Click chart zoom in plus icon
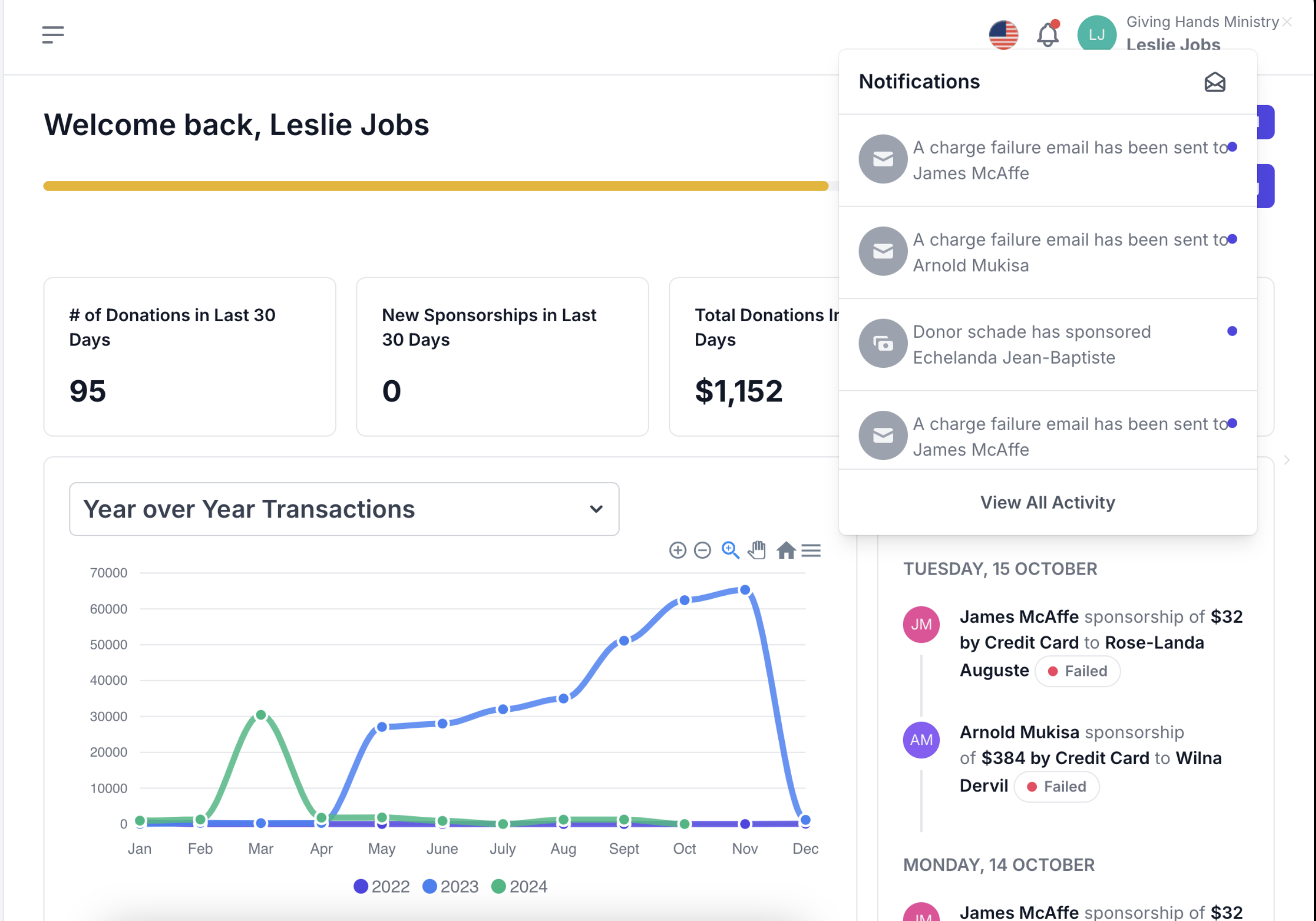This screenshot has height=921, width=1316. 678,550
